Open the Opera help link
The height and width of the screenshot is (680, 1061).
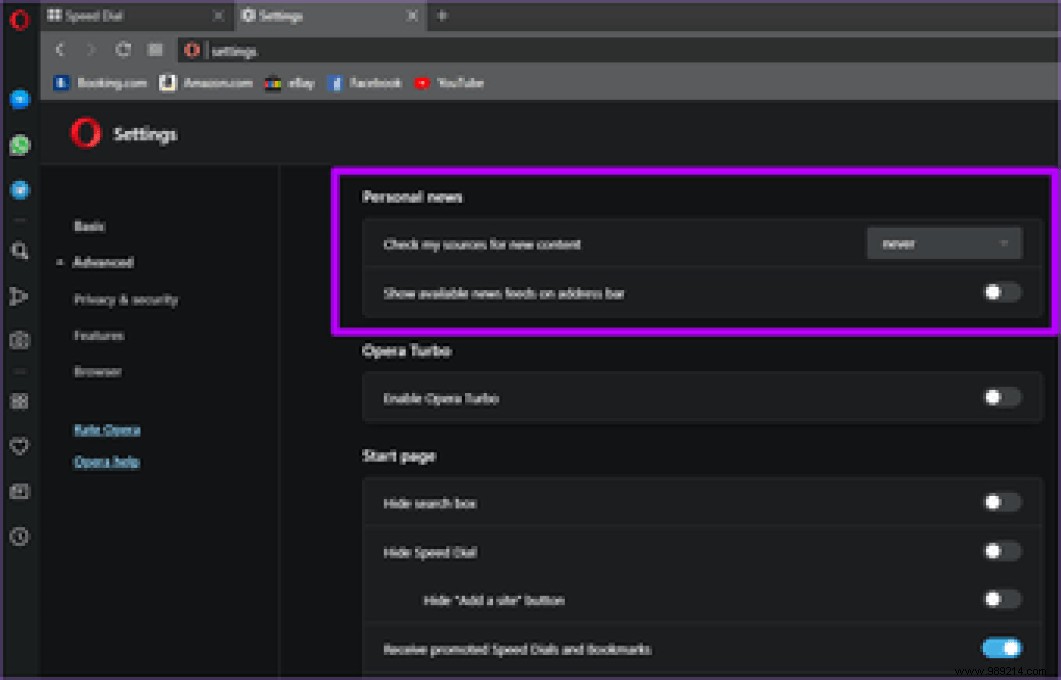point(106,461)
